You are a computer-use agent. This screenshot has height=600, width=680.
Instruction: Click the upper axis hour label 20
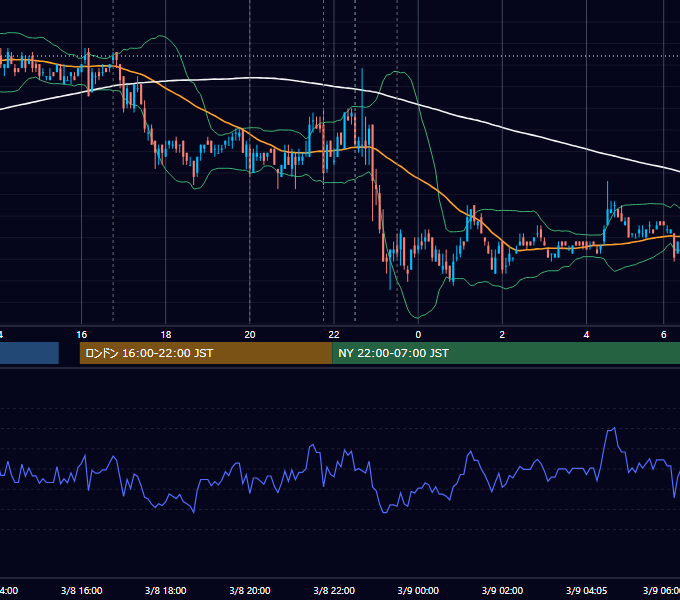(250, 335)
